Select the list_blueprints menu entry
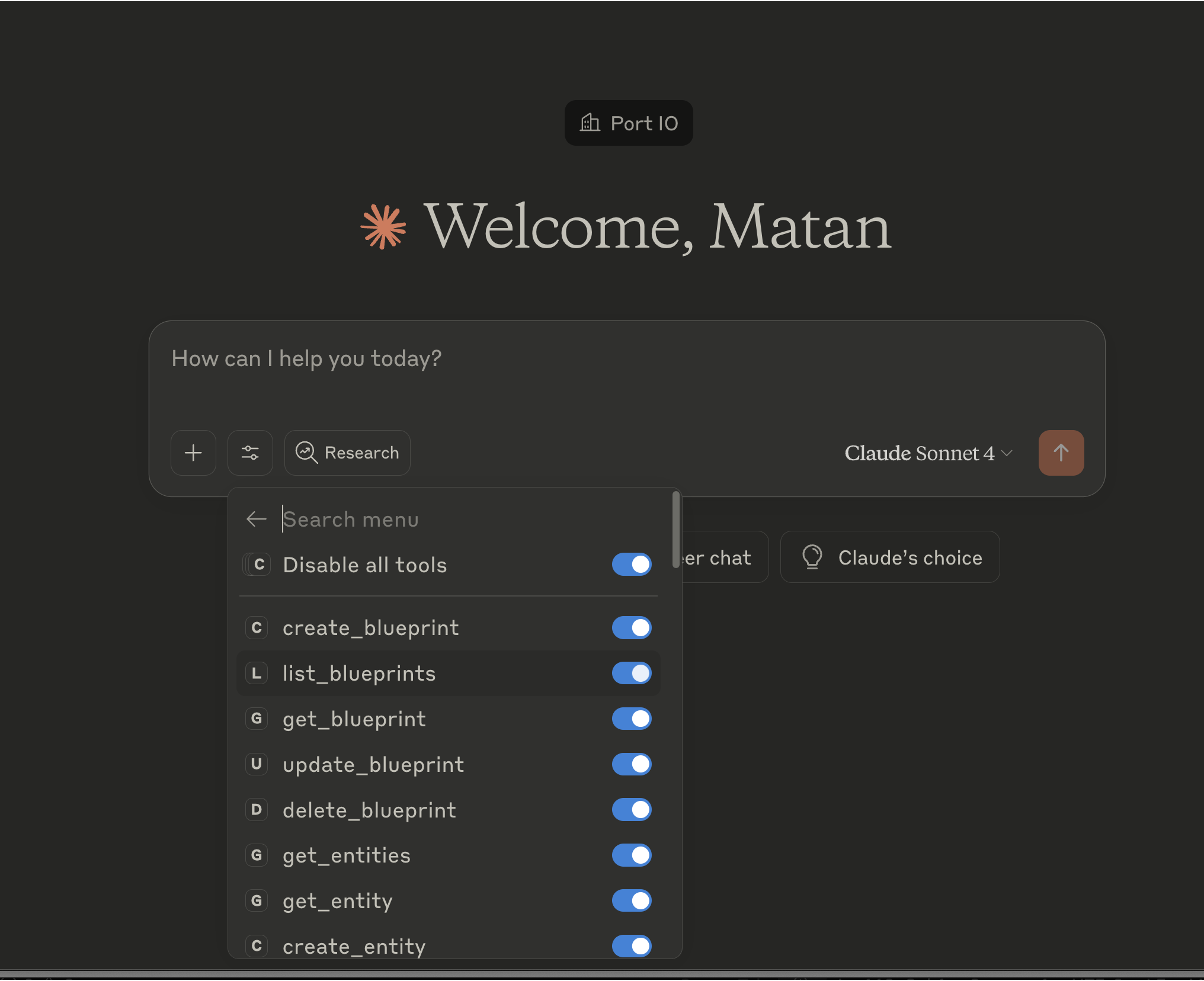 tap(358, 674)
